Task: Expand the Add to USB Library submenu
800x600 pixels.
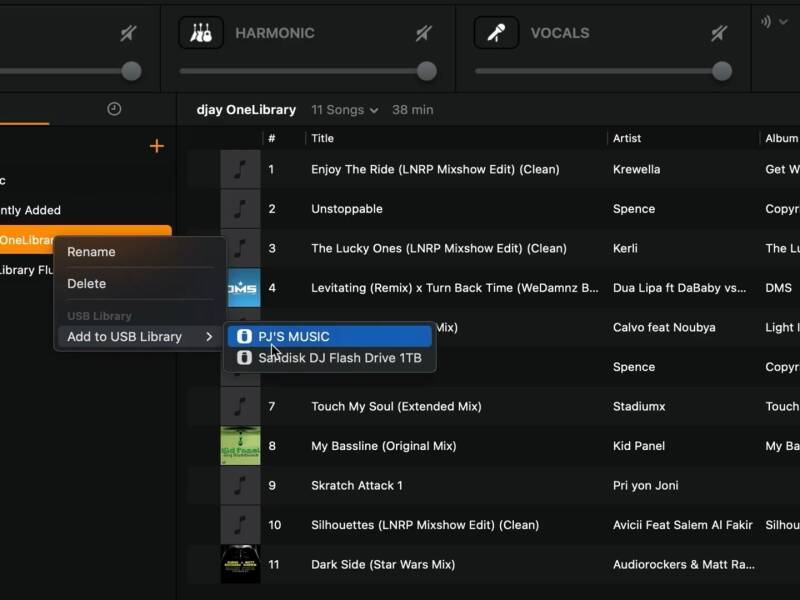Action: coord(139,337)
